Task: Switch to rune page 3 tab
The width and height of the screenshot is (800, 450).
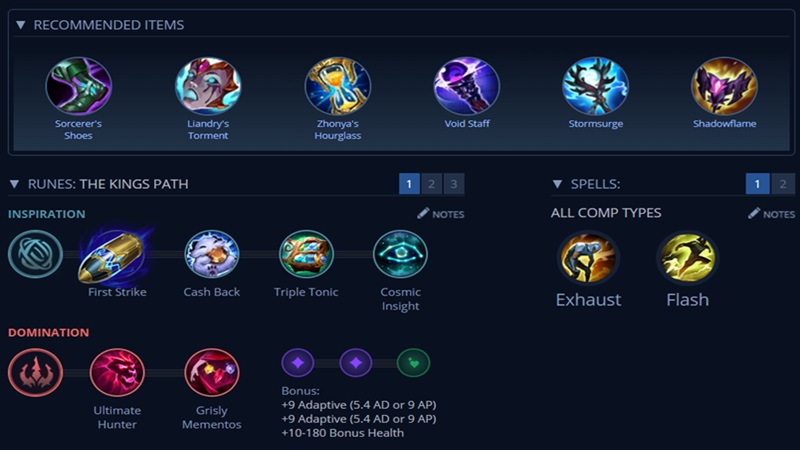Action: click(x=454, y=184)
